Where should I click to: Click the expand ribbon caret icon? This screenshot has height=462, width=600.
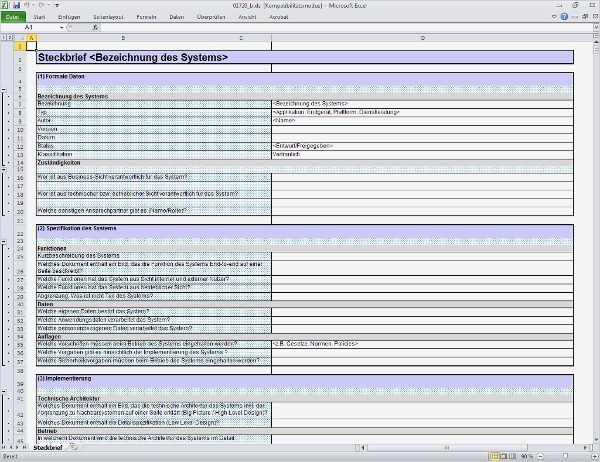tap(554, 16)
